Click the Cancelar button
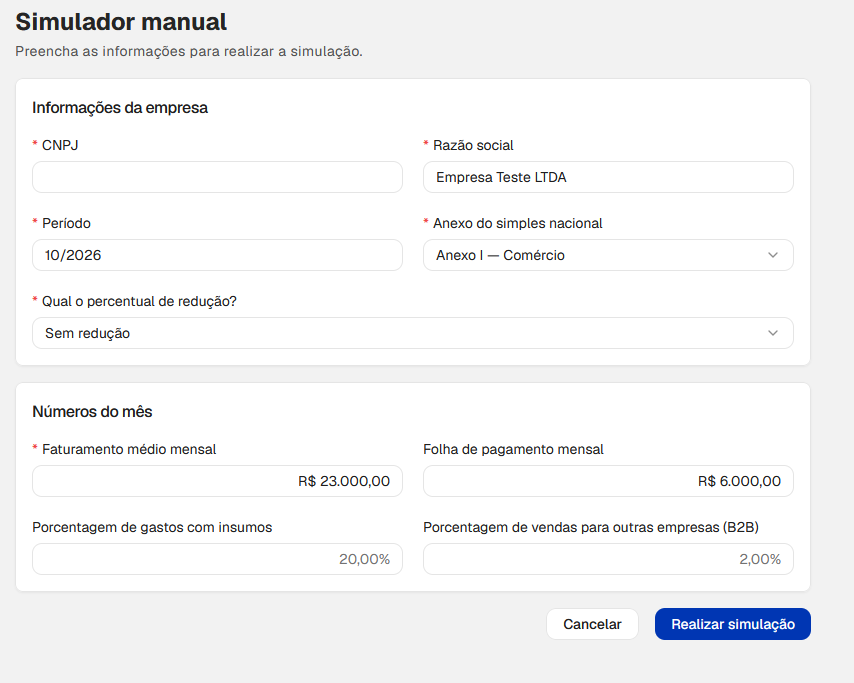The image size is (854, 683). pos(592,624)
